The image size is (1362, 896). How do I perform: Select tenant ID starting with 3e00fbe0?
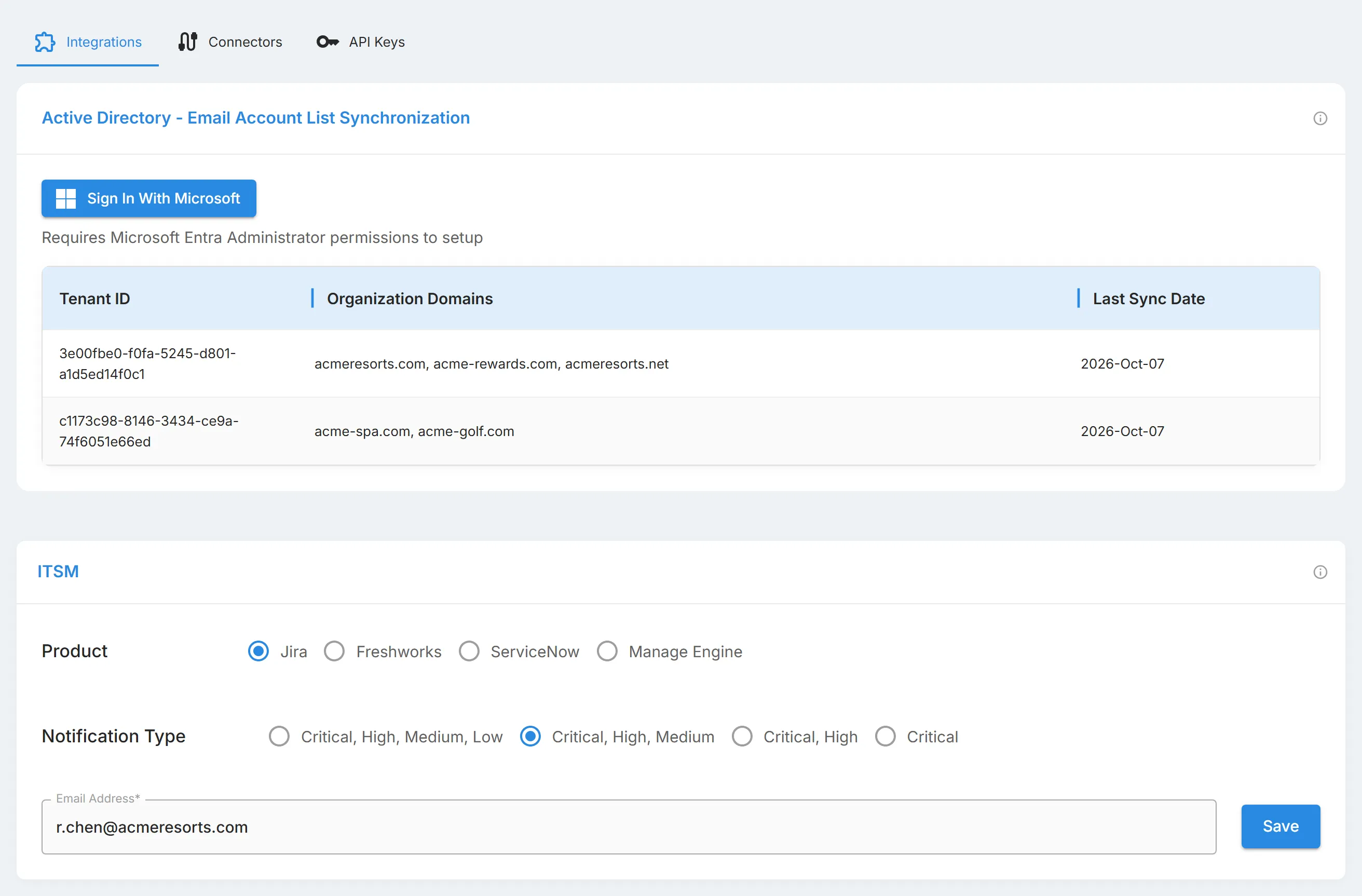[147, 364]
